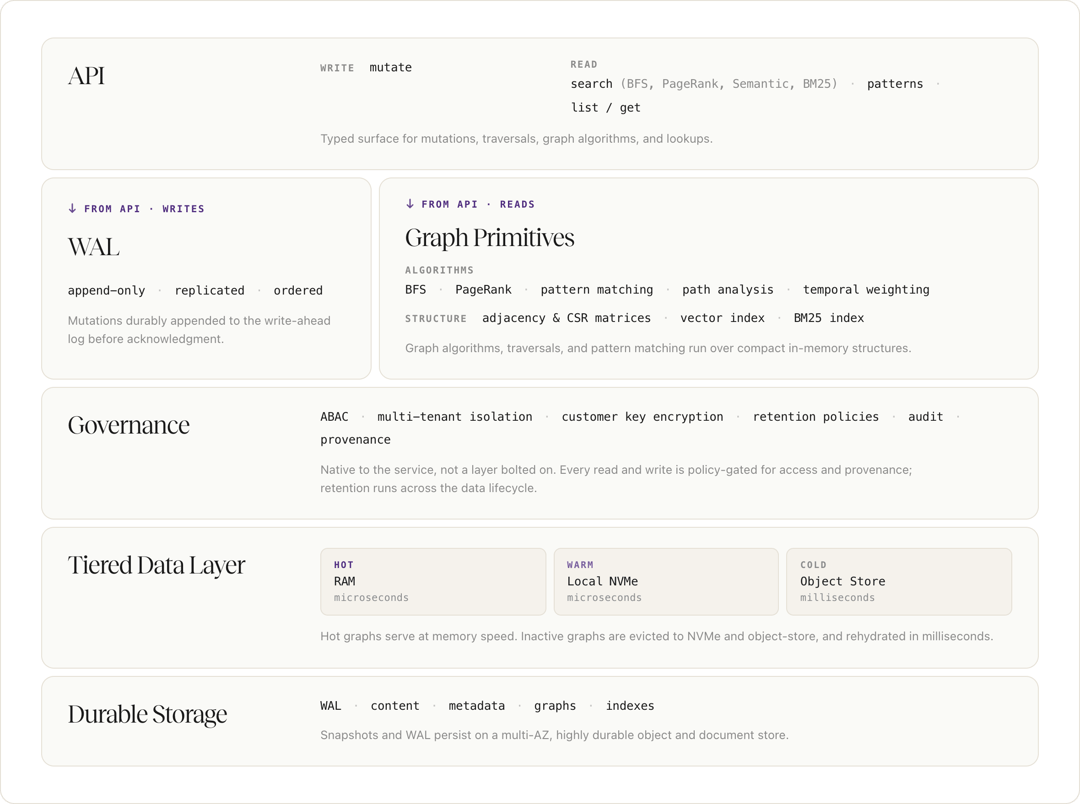This screenshot has height=804, width=1080.
Task: Click the vector index structure tag
Action: (723, 318)
